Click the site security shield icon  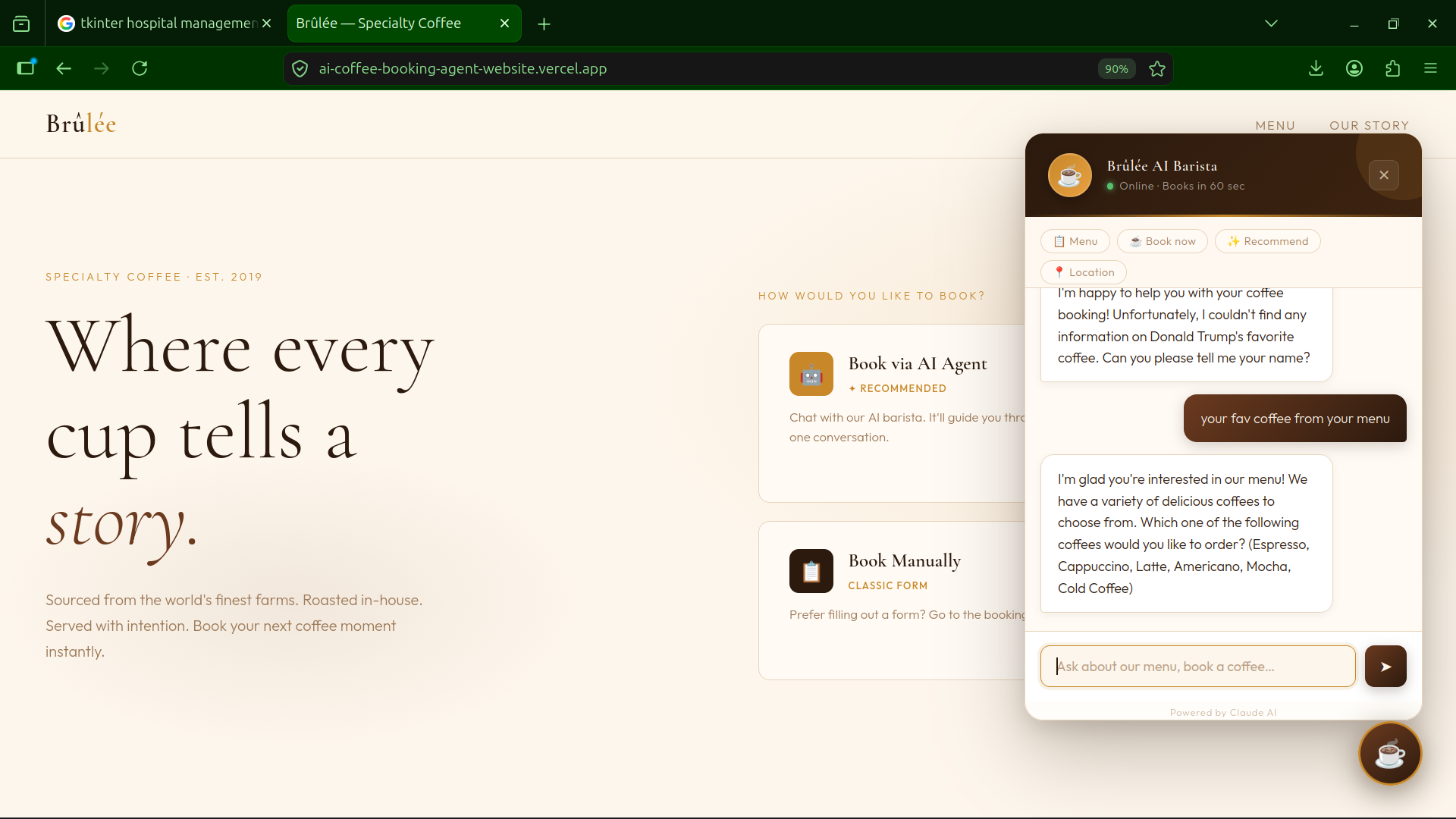coord(300,69)
